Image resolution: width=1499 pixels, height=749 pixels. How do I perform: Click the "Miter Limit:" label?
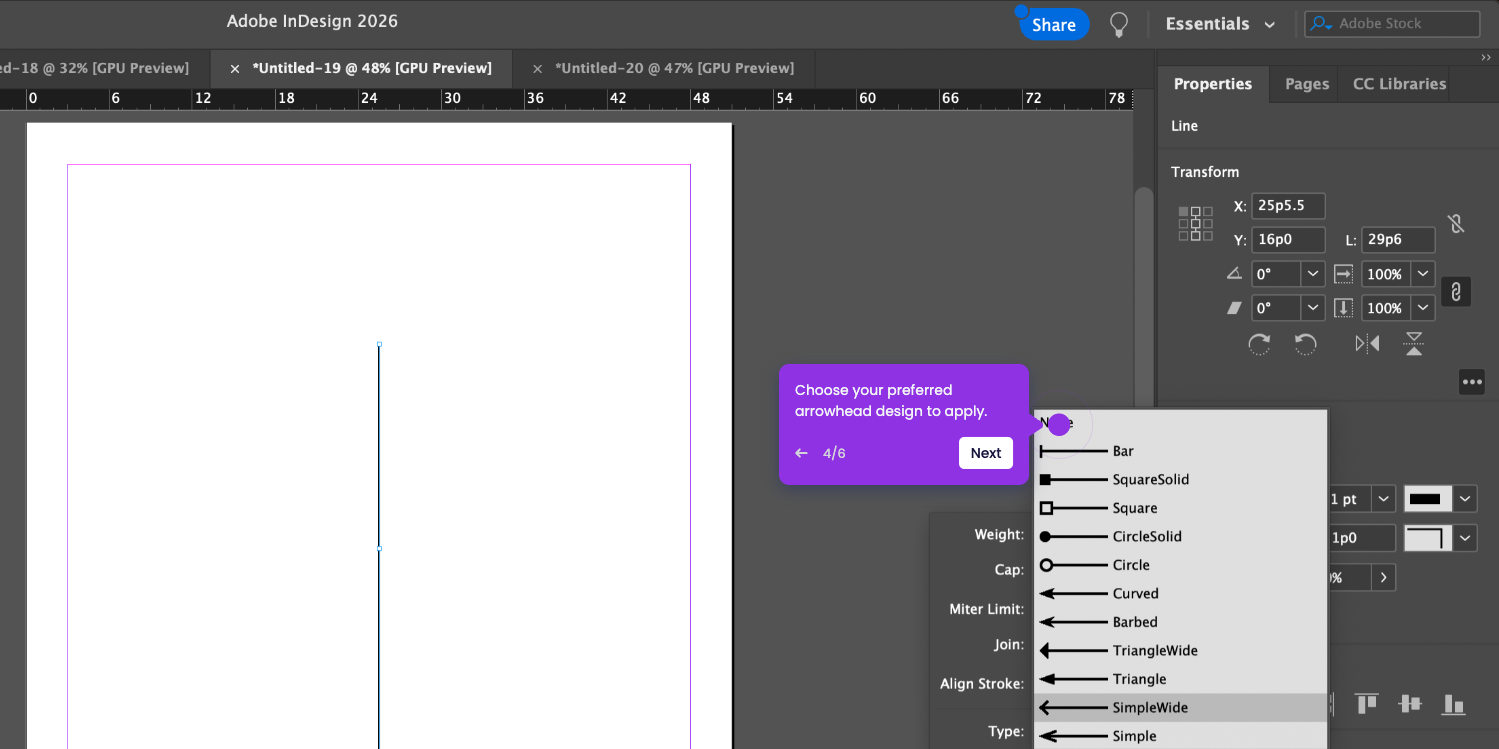tap(986, 609)
